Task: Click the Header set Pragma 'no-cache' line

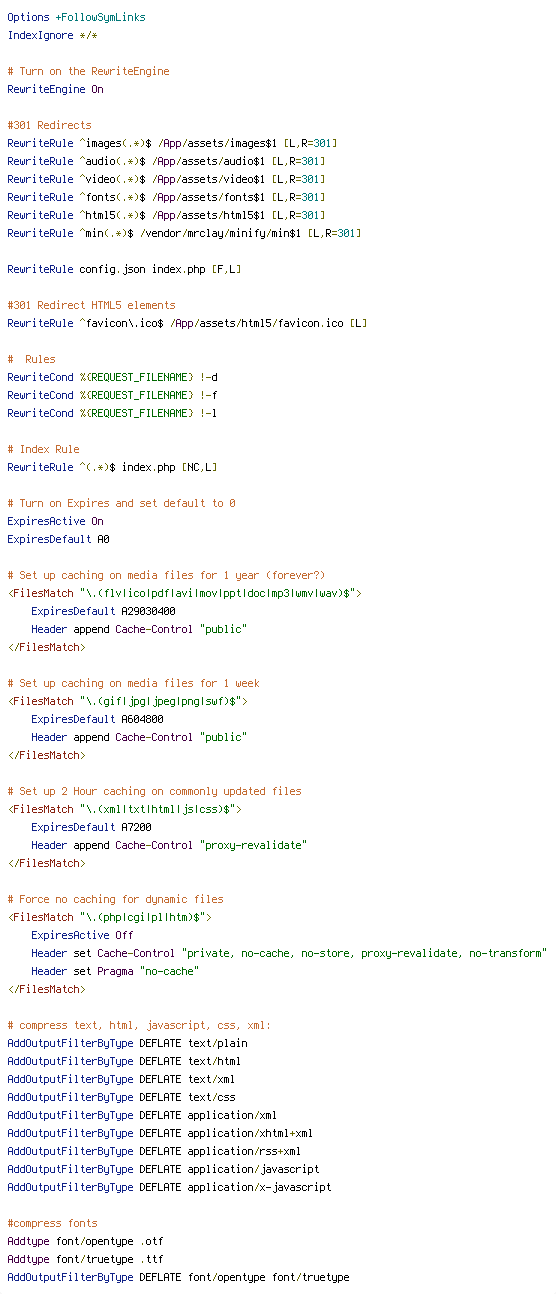Action: tap(115, 972)
